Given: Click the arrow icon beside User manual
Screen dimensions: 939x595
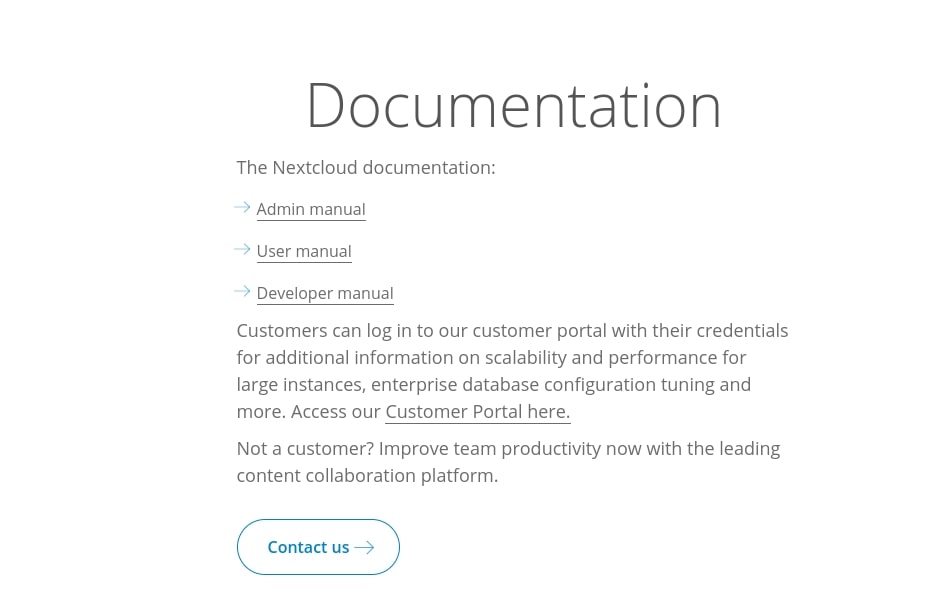Looking at the screenshot, I should [x=243, y=250].
